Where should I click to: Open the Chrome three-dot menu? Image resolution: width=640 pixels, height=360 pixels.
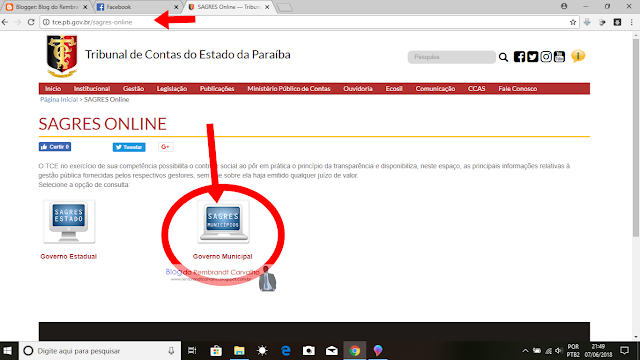(x=632, y=22)
